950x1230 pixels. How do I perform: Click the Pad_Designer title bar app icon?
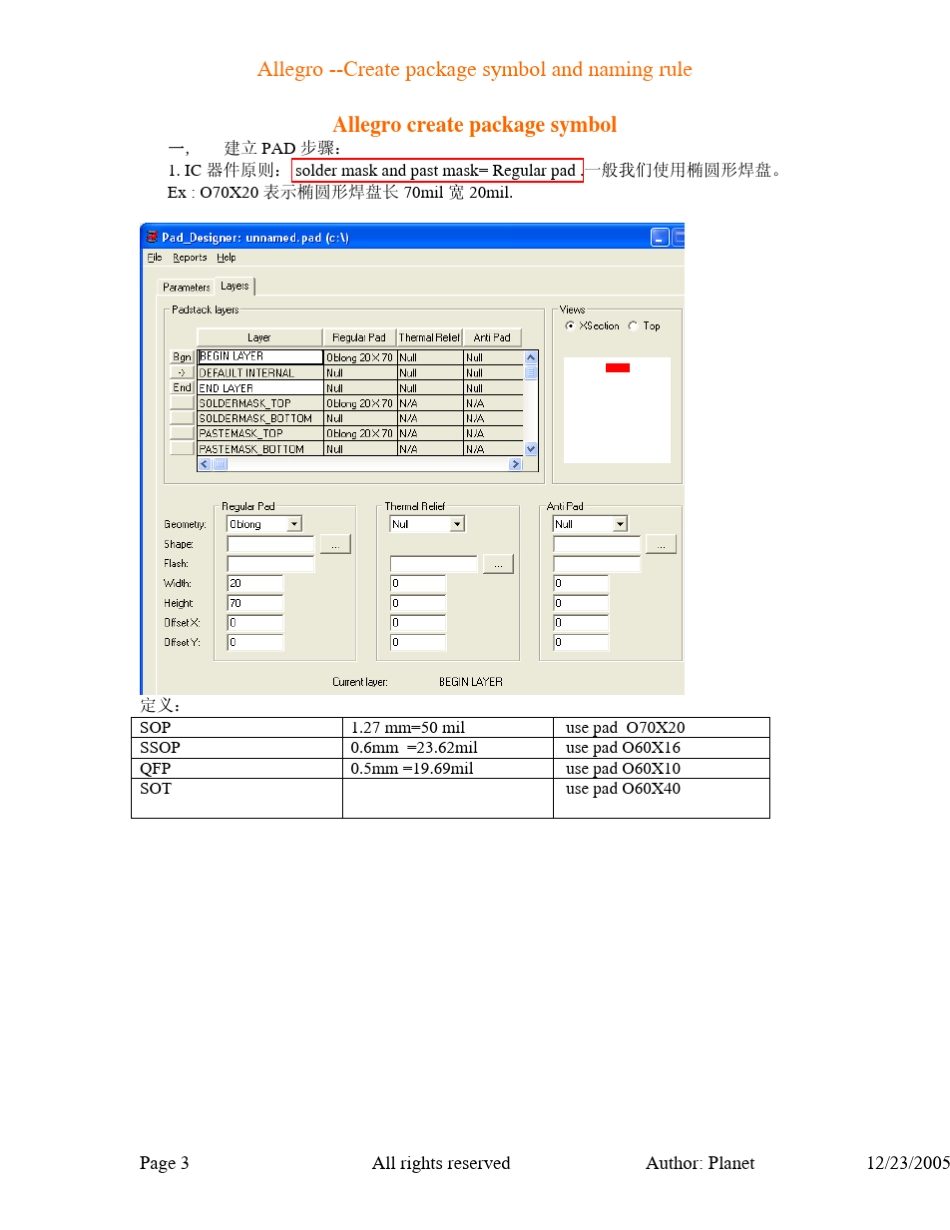[152, 237]
